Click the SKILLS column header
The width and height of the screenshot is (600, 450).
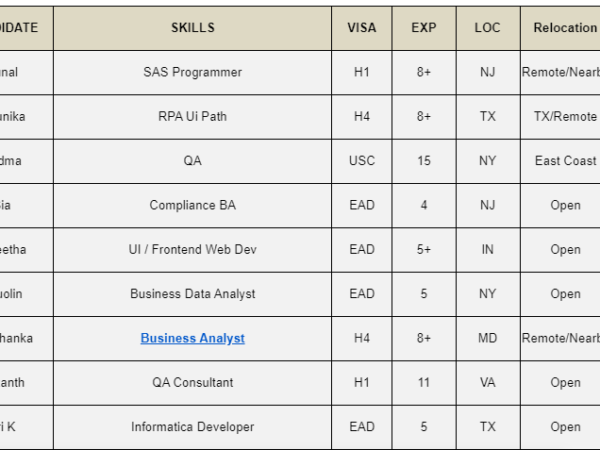tap(192, 28)
